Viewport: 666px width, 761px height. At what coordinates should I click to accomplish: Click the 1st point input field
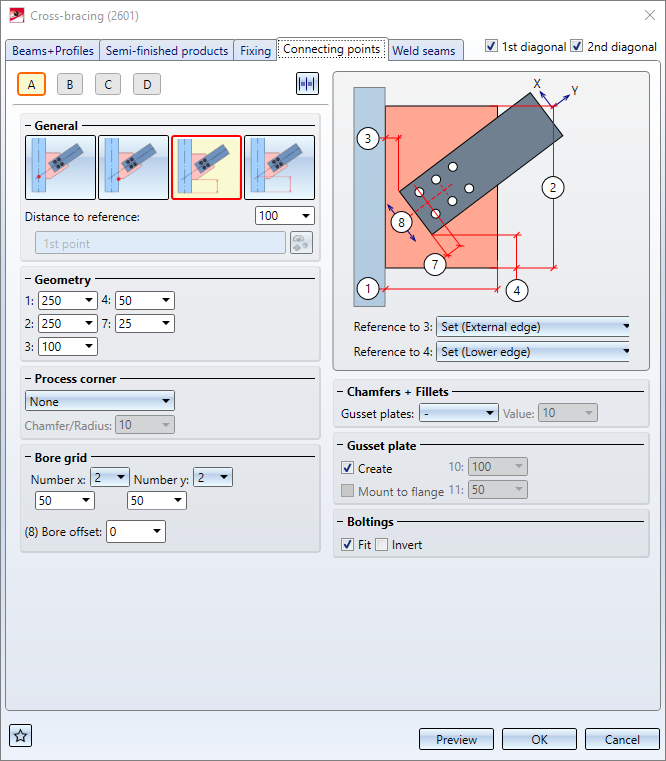point(160,243)
